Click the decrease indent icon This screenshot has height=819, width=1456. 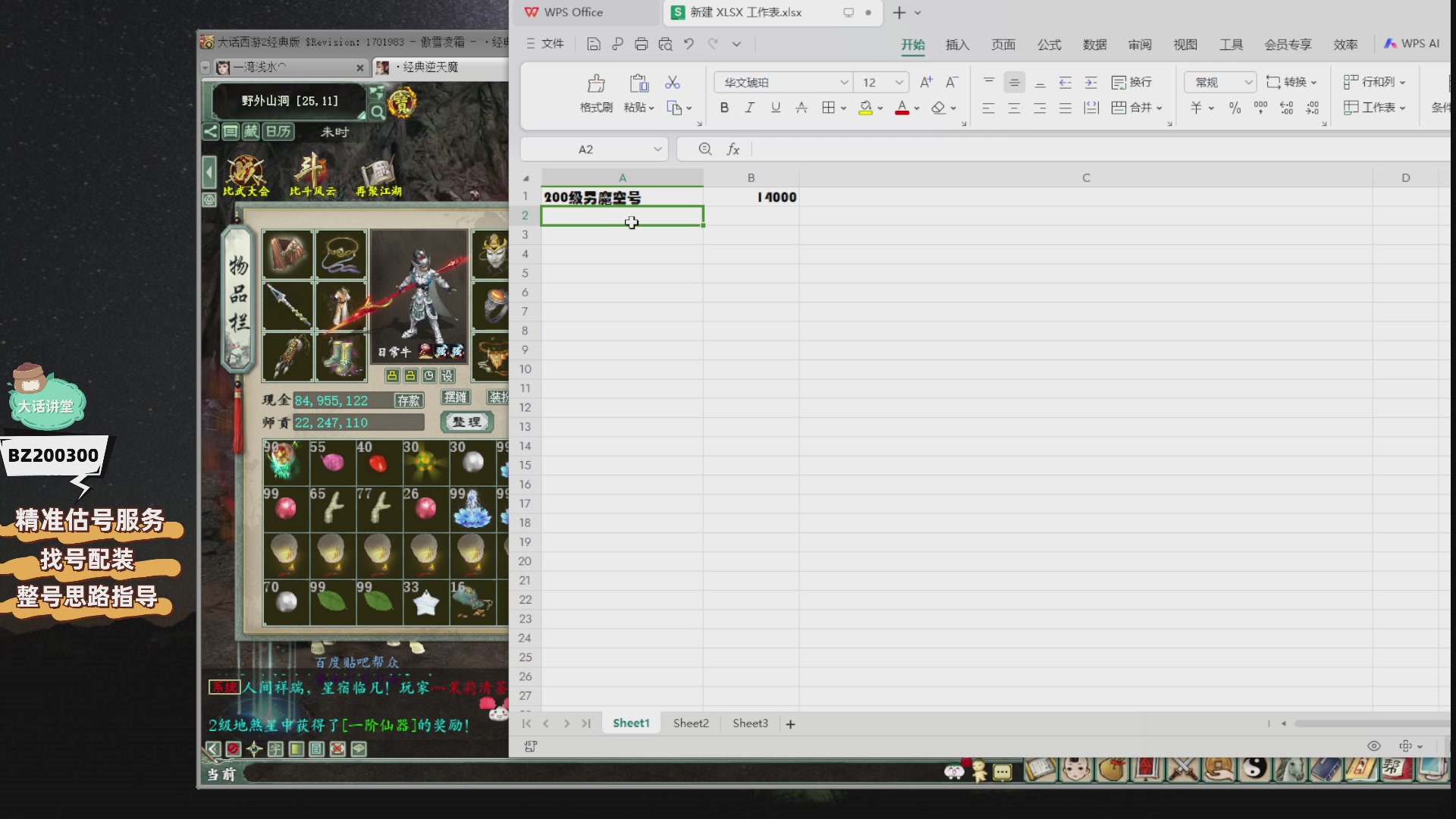click(1065, 82)
